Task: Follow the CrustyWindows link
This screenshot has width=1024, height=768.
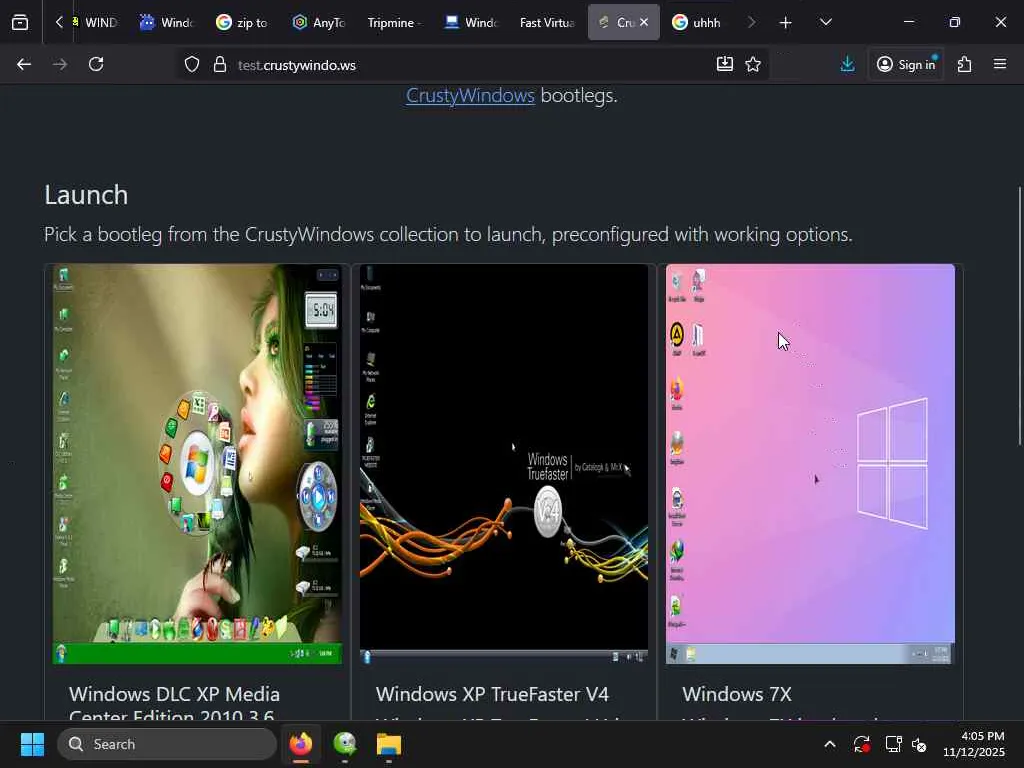Action: [x=470, y=95]
